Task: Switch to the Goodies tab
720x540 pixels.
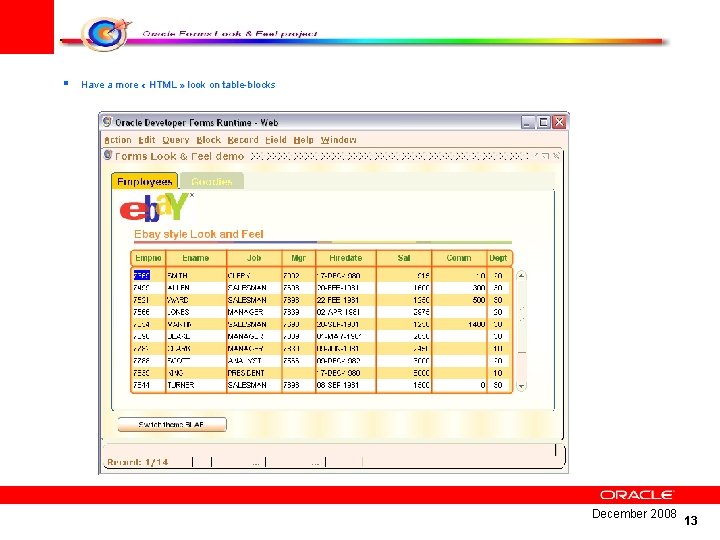Action: tap(212, 181)
